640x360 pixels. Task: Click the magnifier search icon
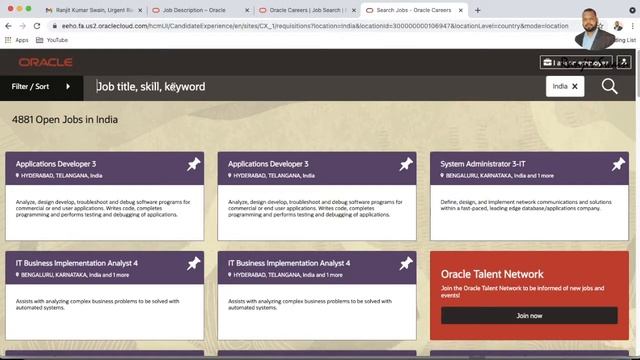pos(609,87)
